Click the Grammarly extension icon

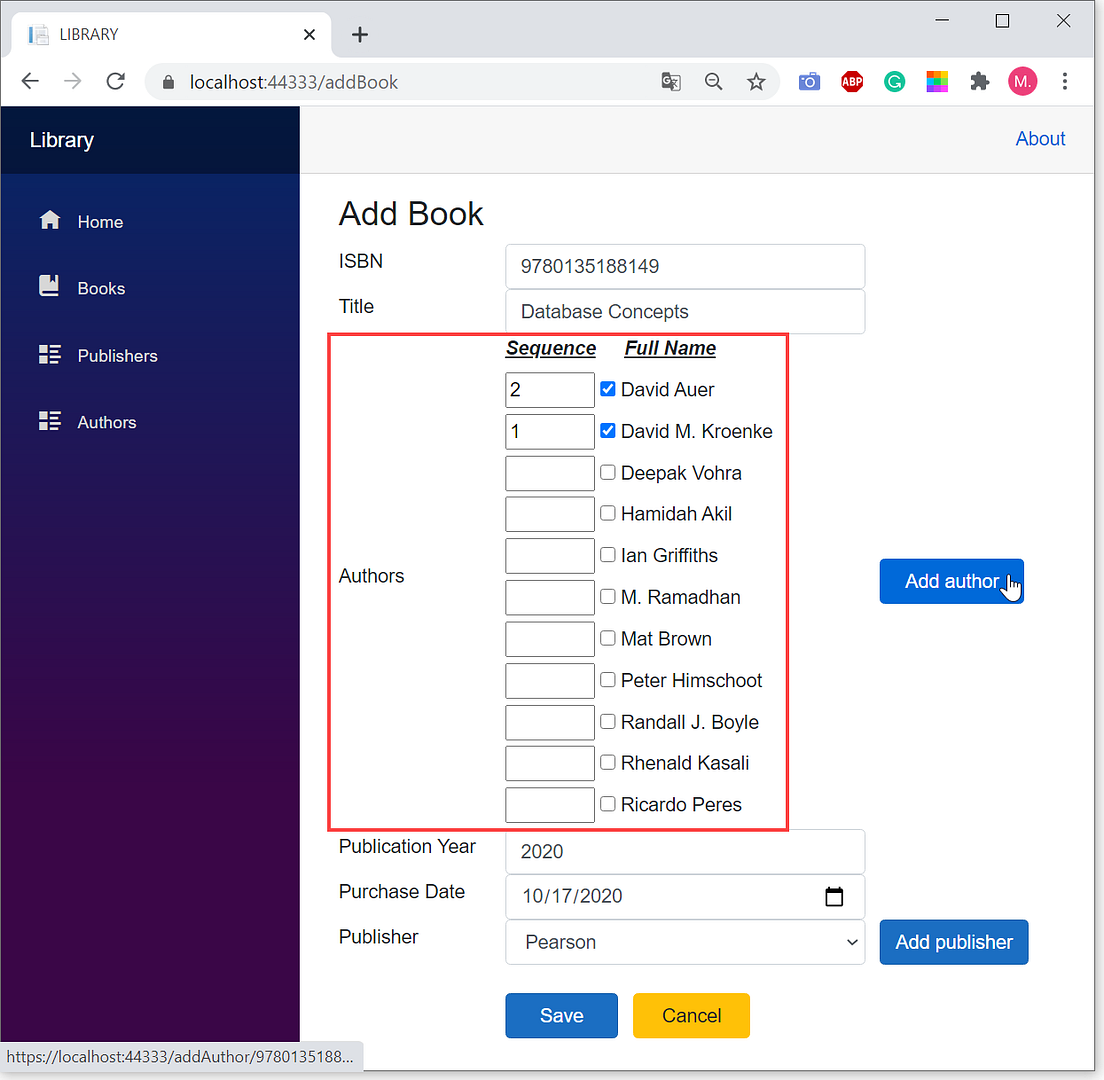(x=894, y=81)
